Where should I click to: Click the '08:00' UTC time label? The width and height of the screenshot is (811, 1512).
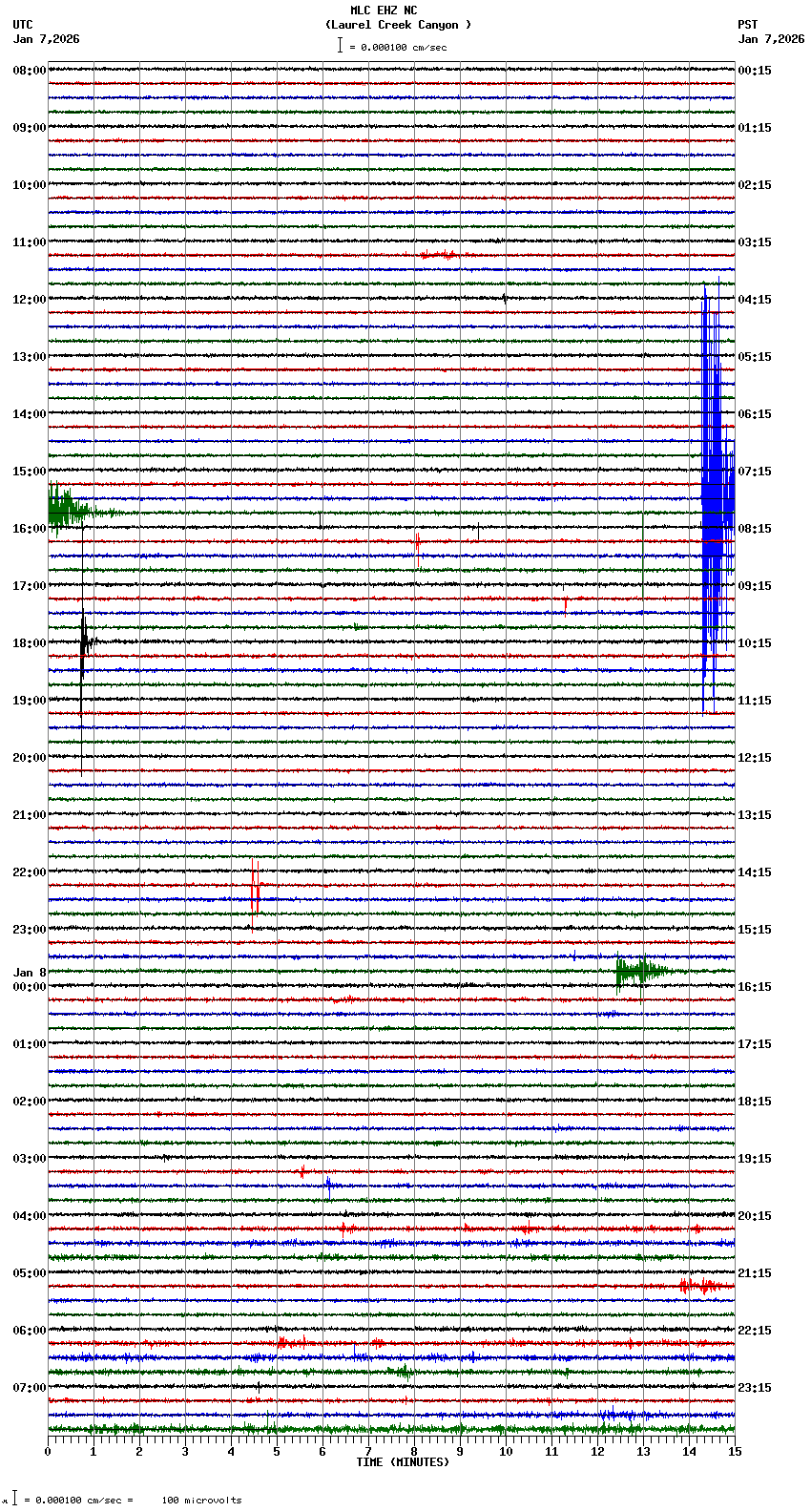pos(30,71)
